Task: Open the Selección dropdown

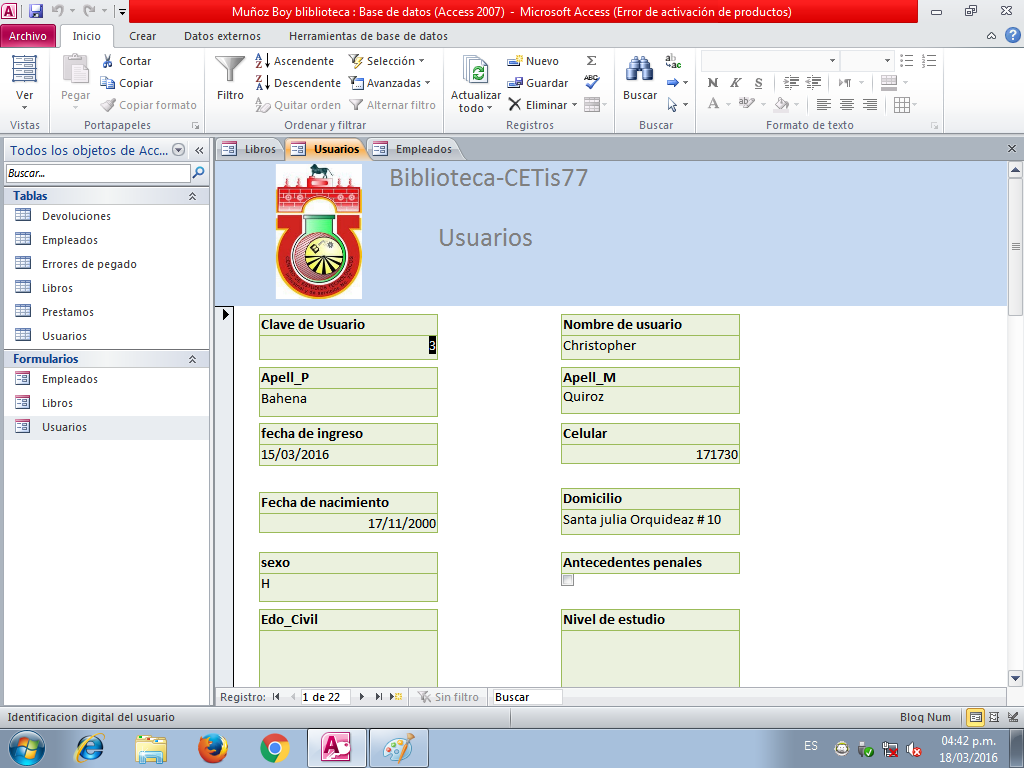Action: [387, 61]
